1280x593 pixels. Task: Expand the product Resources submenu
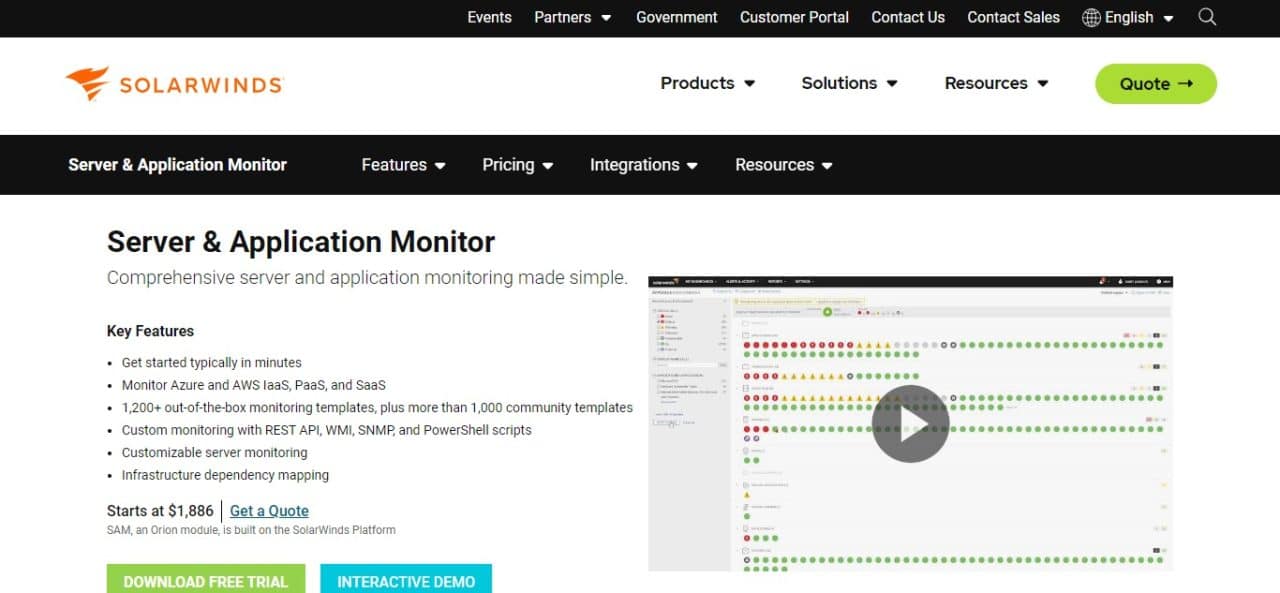(784, 165)
